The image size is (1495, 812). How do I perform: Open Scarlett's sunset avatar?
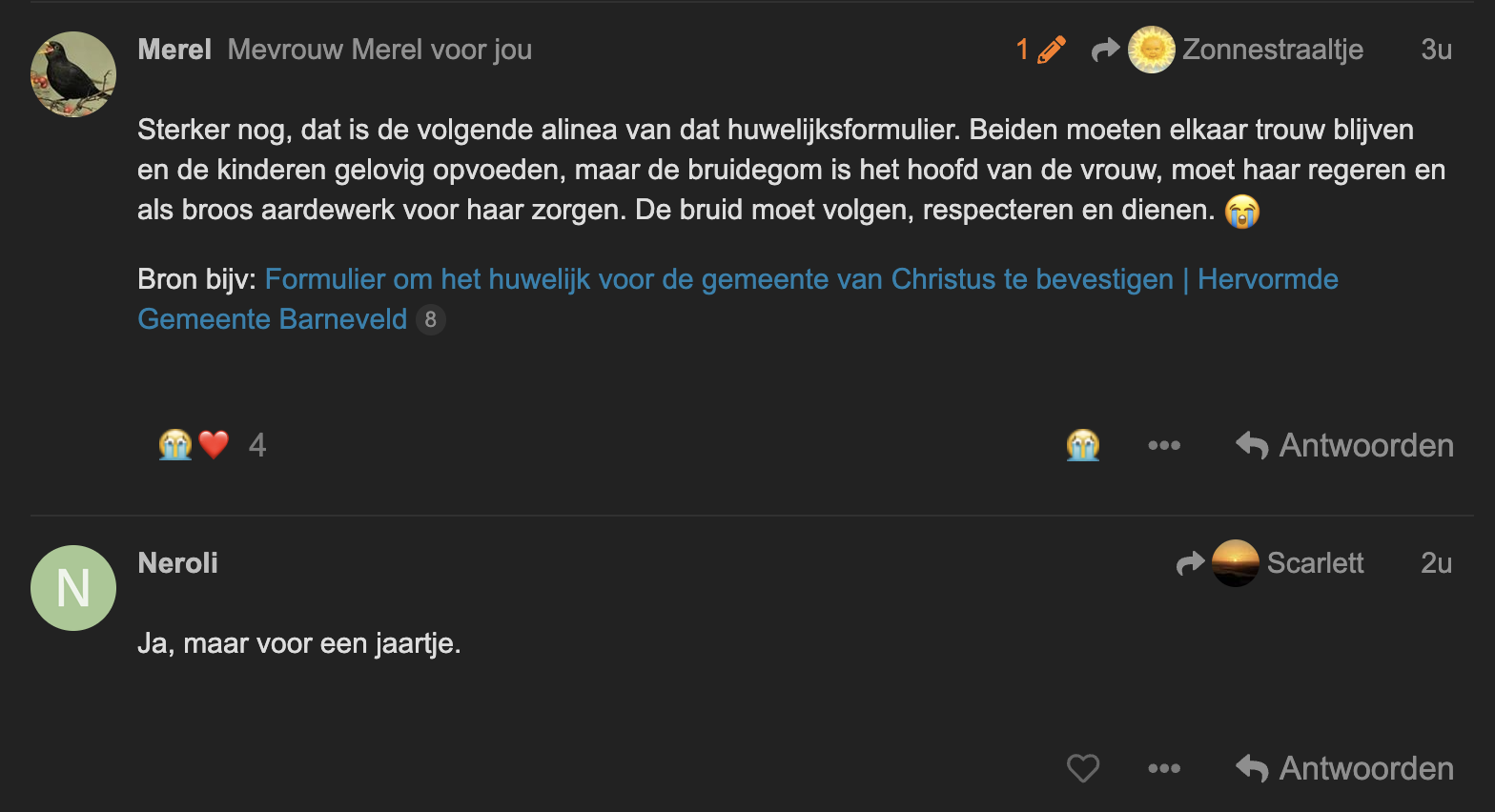1235,563
